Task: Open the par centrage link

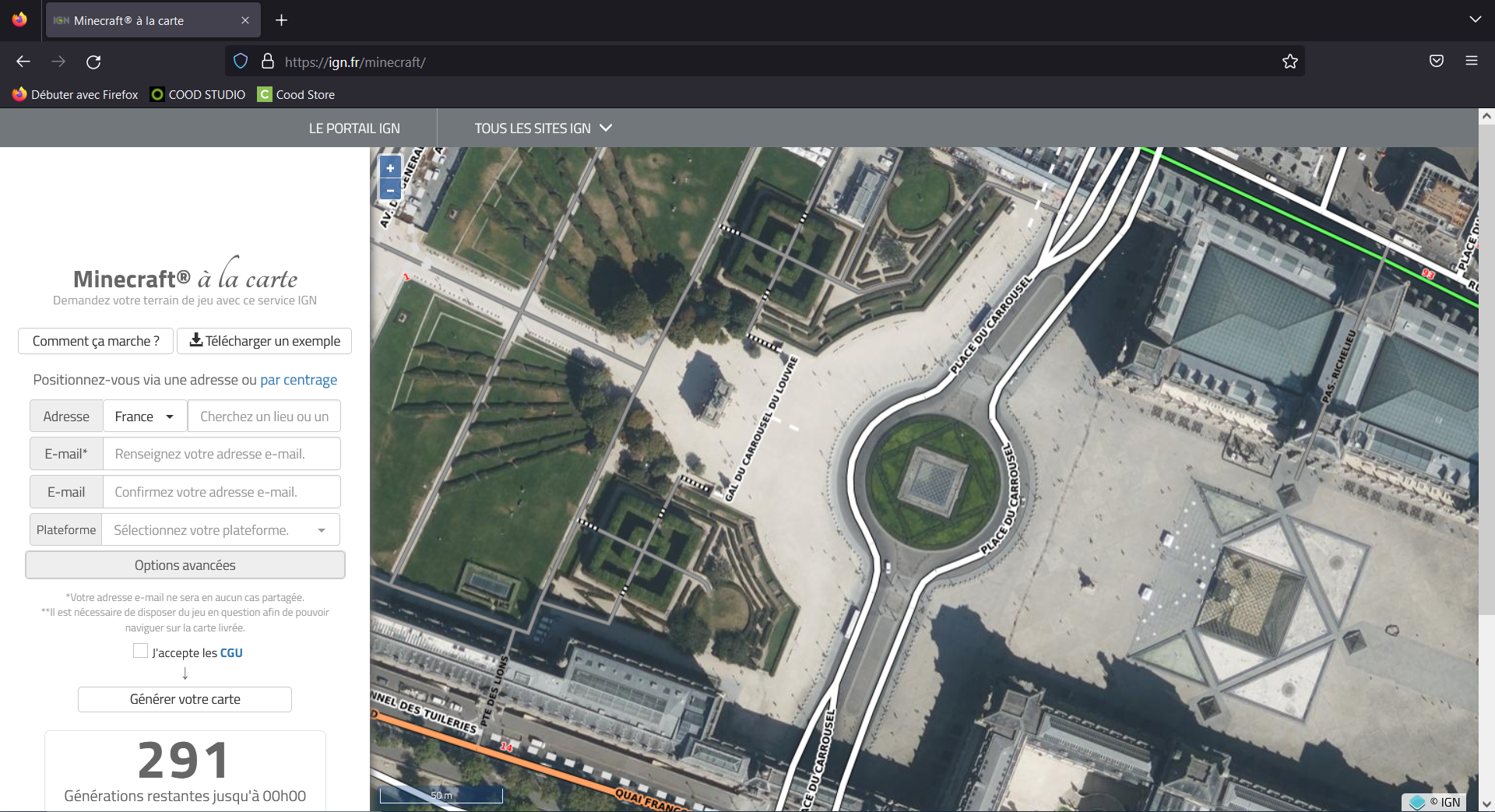Action: [x=298, y=380]
